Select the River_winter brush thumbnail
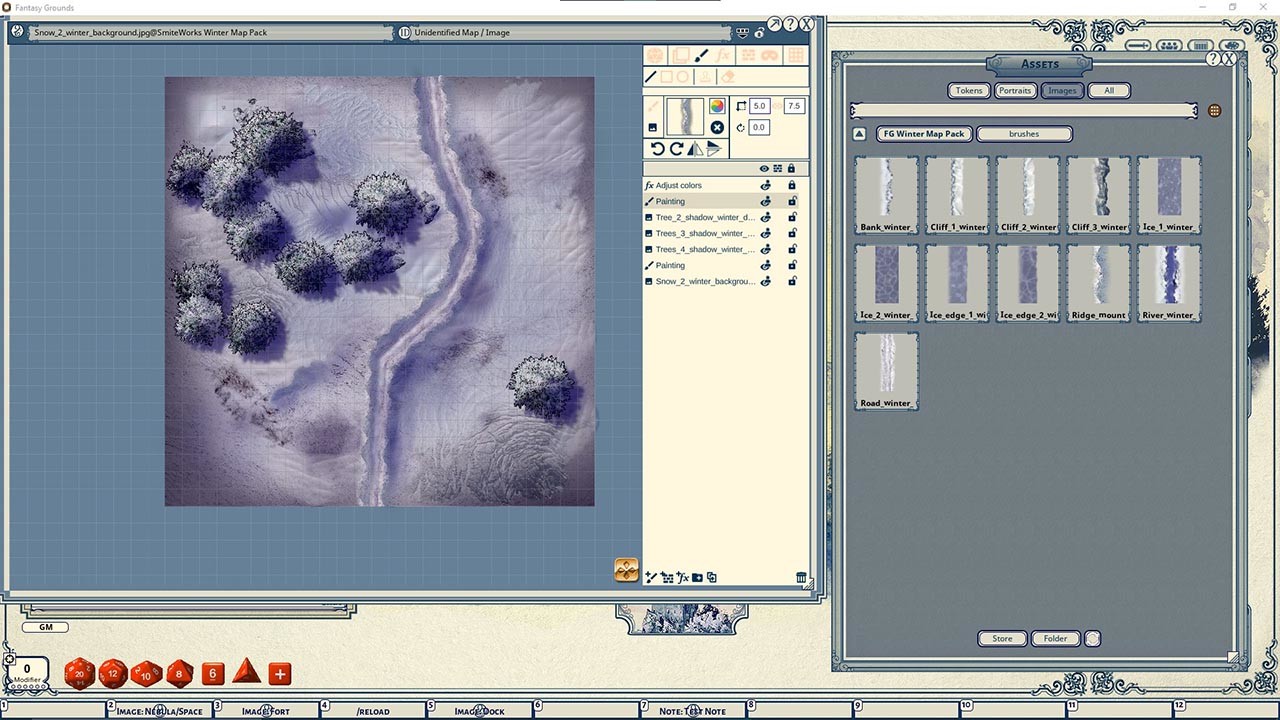The image size is (1280, 720). pos(1168,281)
